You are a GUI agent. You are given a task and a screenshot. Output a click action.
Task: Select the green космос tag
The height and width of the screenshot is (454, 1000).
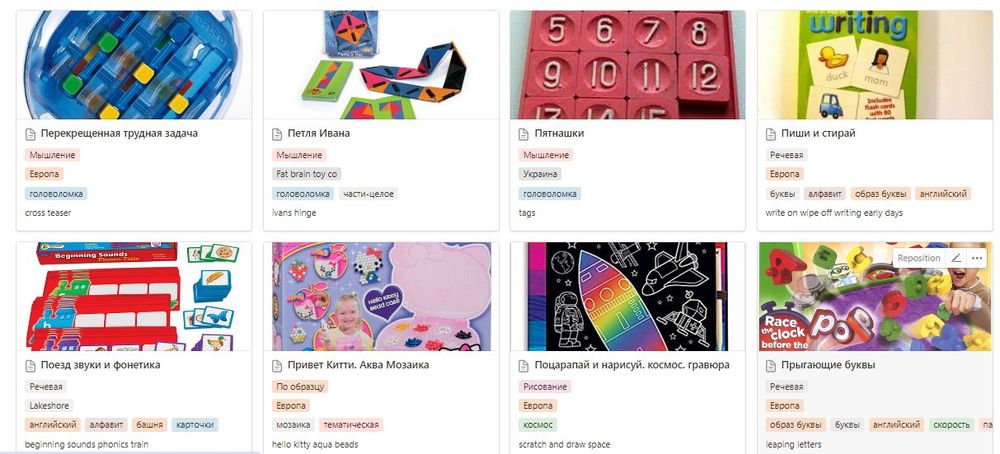point(538,425)
